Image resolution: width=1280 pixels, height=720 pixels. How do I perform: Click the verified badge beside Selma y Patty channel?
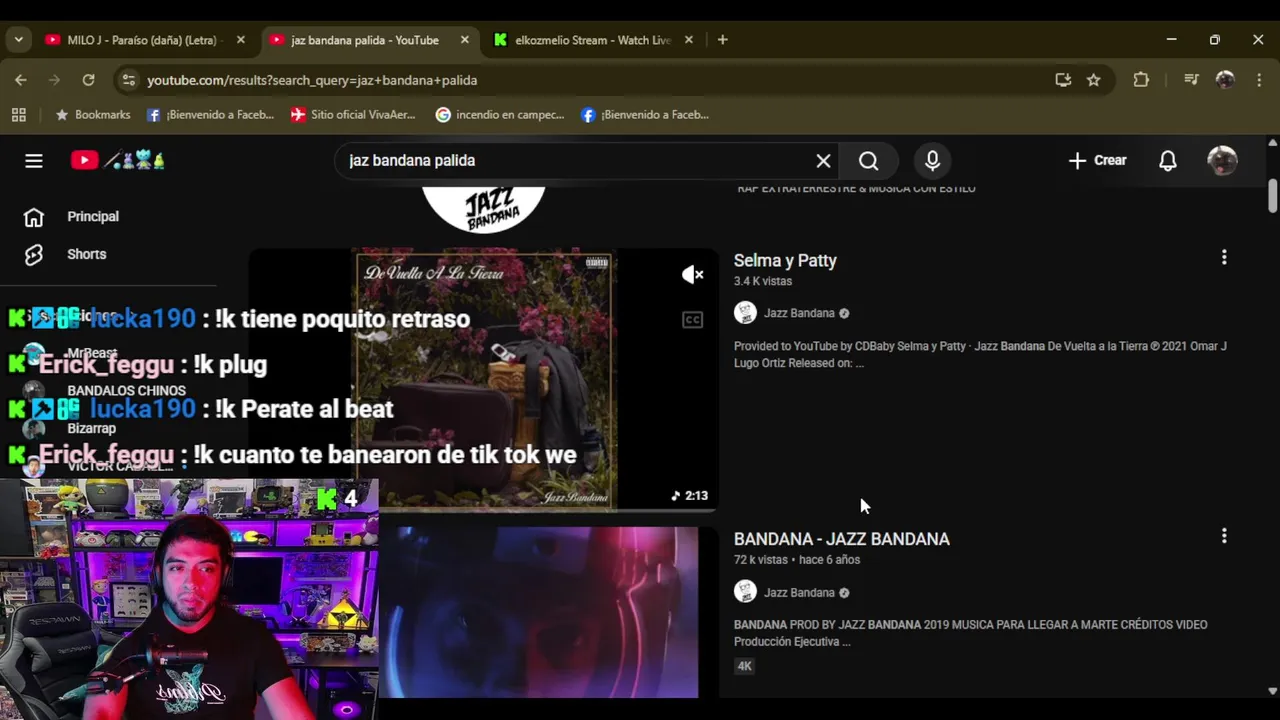844,313
